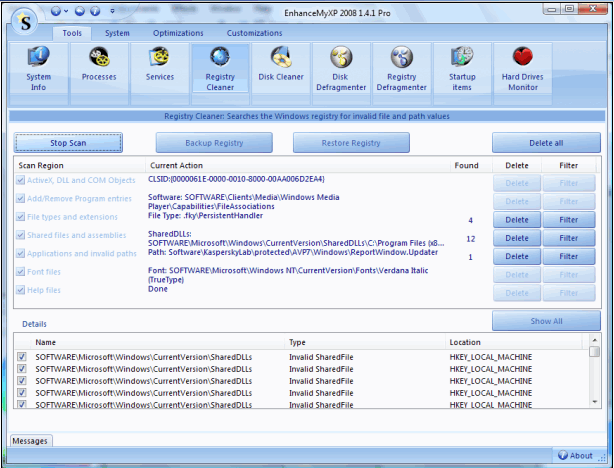Click the first blue globe quick-access icon
614x468 pixels.
pos(56,11)
